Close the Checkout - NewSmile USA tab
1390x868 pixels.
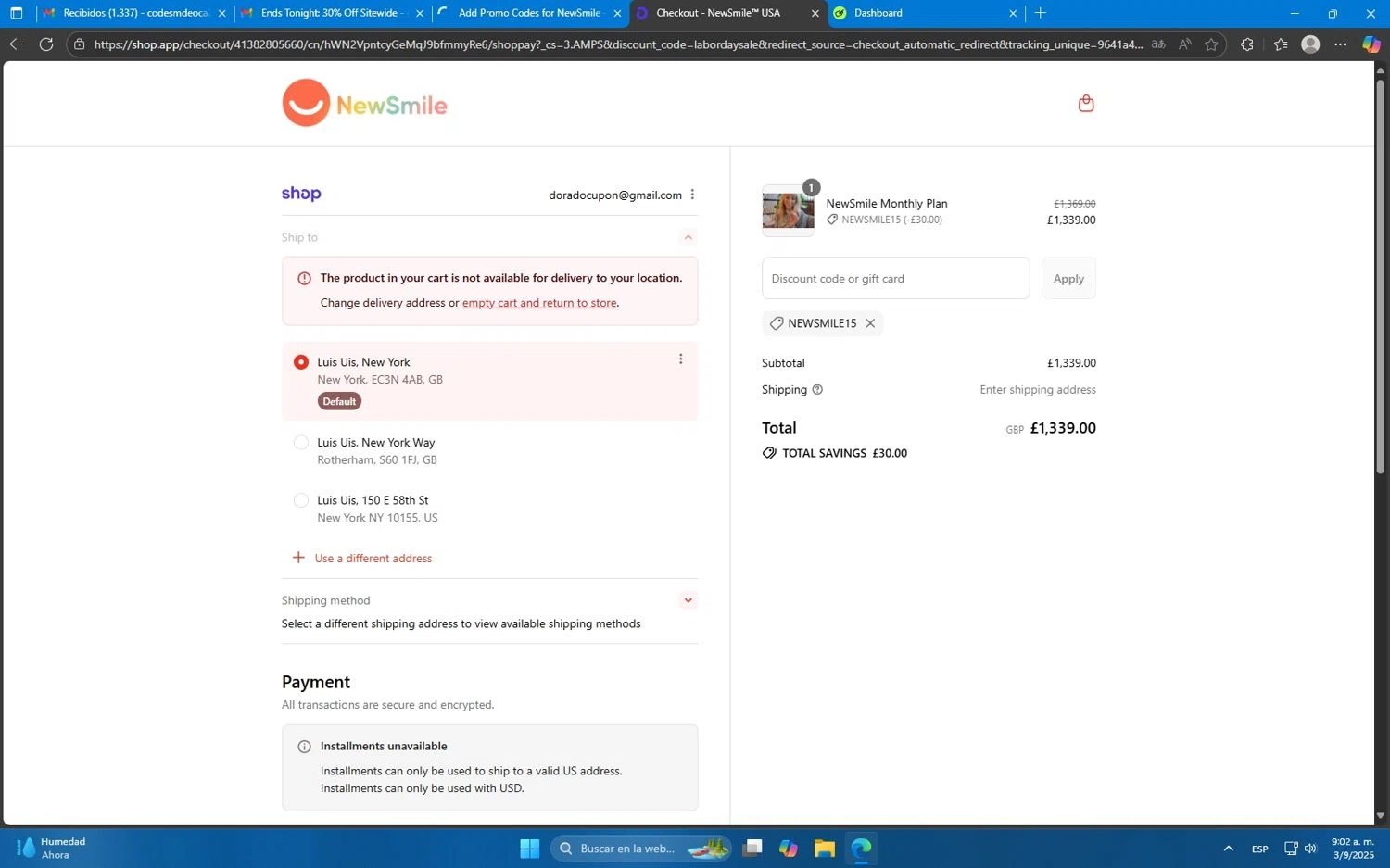tap(815, 13)
